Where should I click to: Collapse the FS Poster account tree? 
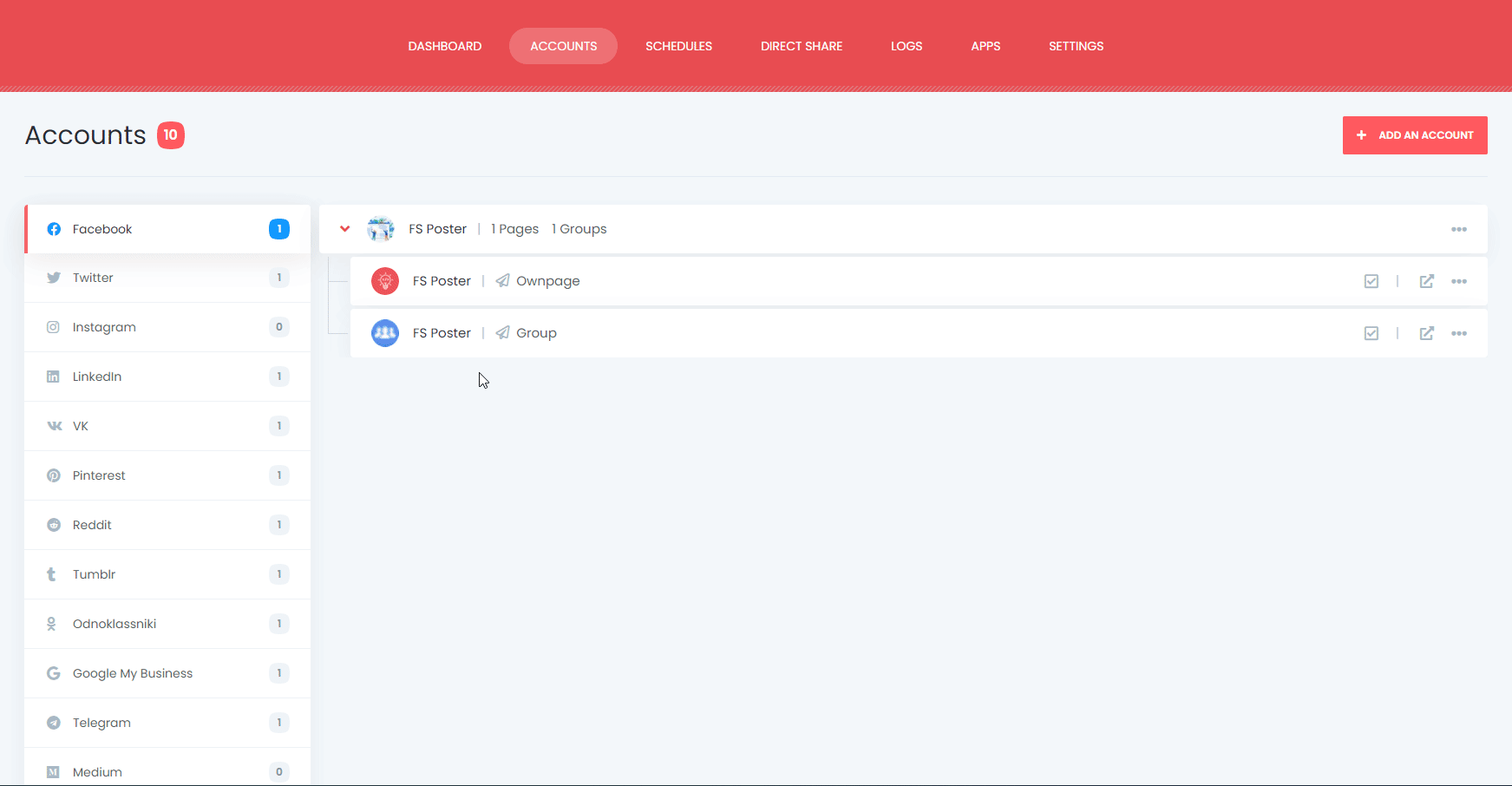click(x=344, y=229)
